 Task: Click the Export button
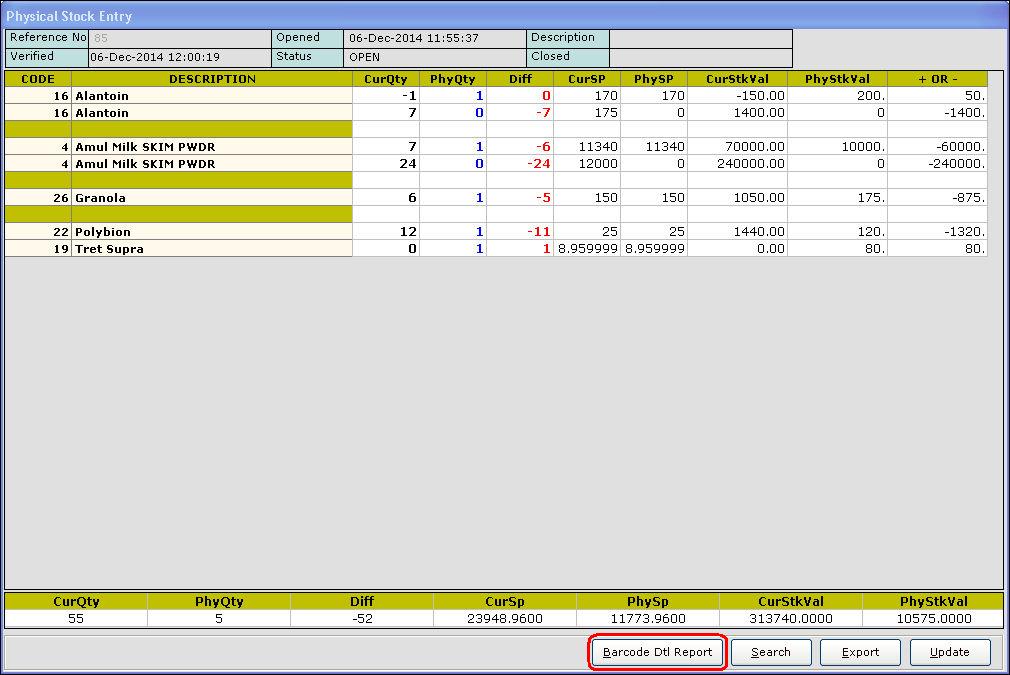(x=860, y=652)
